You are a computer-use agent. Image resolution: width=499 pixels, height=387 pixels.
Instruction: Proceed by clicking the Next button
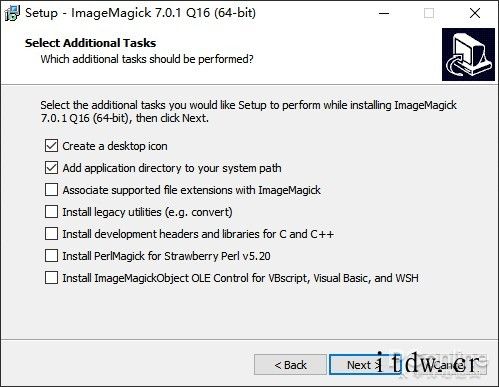(365, 365)
